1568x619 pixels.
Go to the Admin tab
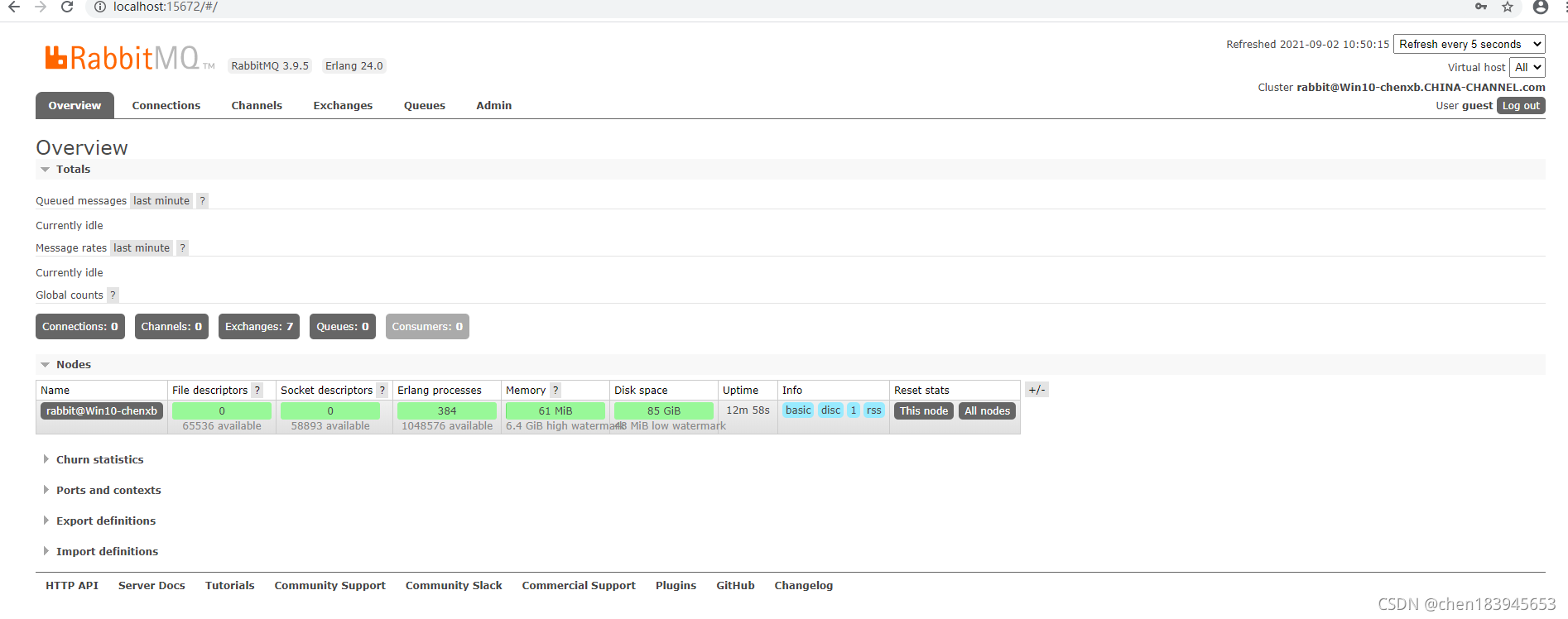[494, 105]
